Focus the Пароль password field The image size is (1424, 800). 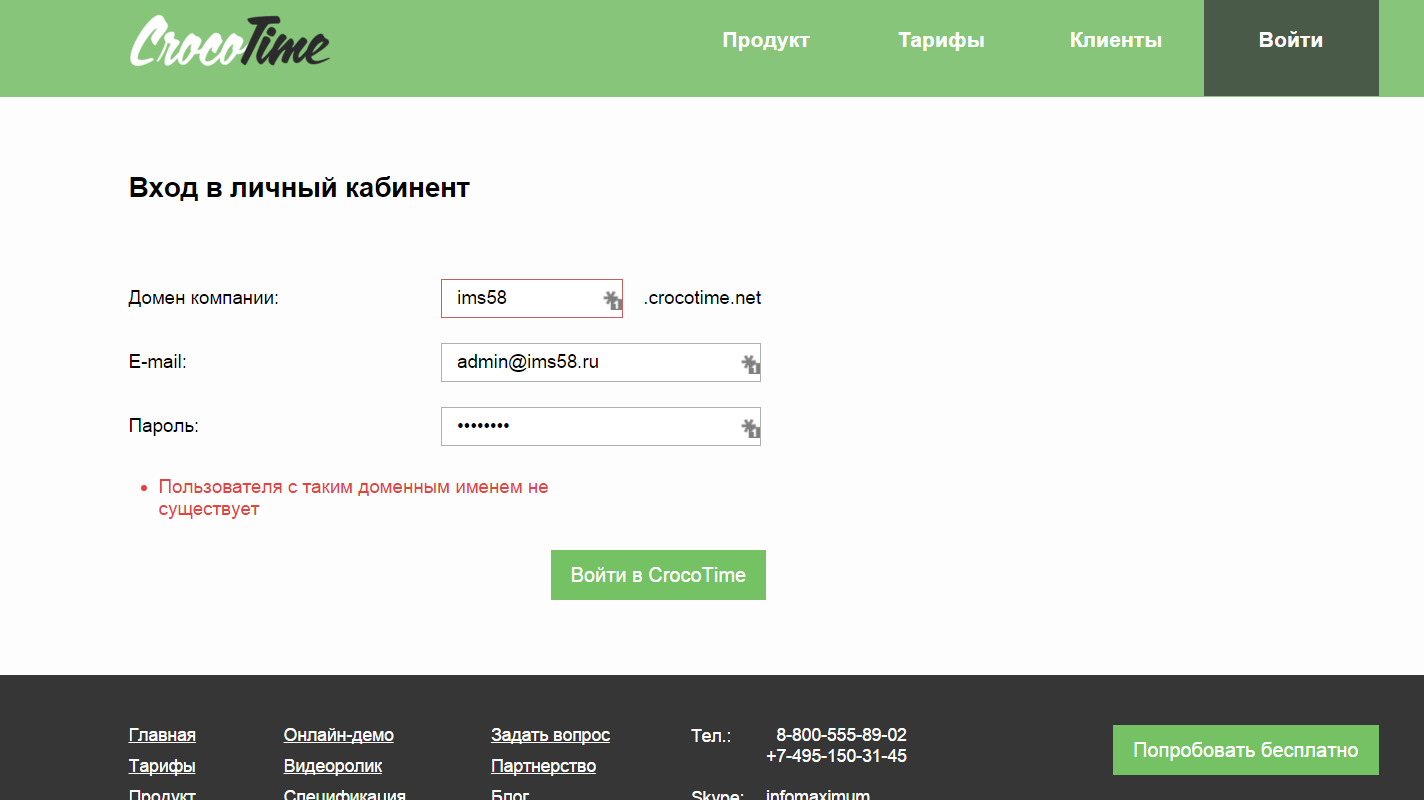(x=601, y=426)
